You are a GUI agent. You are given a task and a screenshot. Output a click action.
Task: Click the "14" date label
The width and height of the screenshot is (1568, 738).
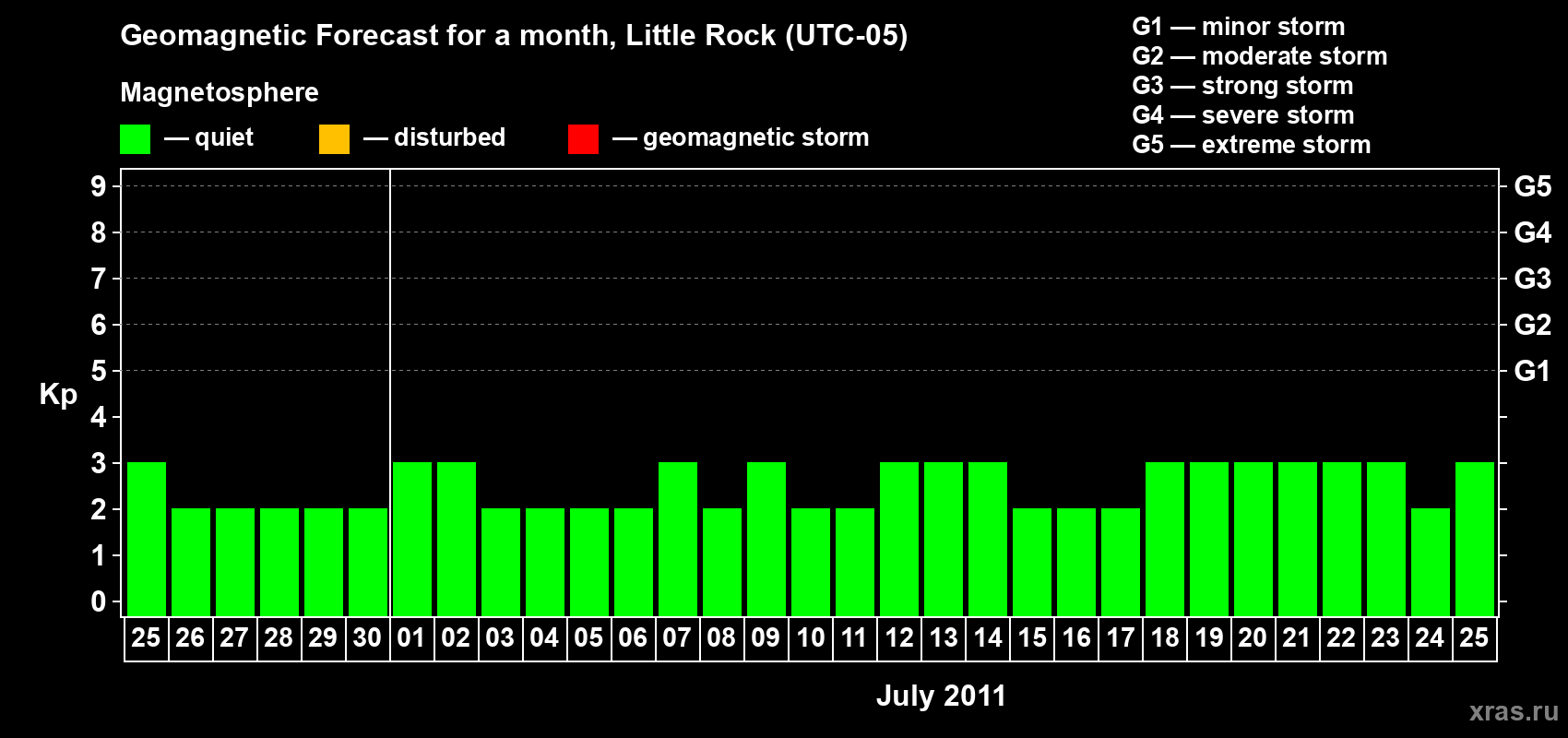(987, 637)
